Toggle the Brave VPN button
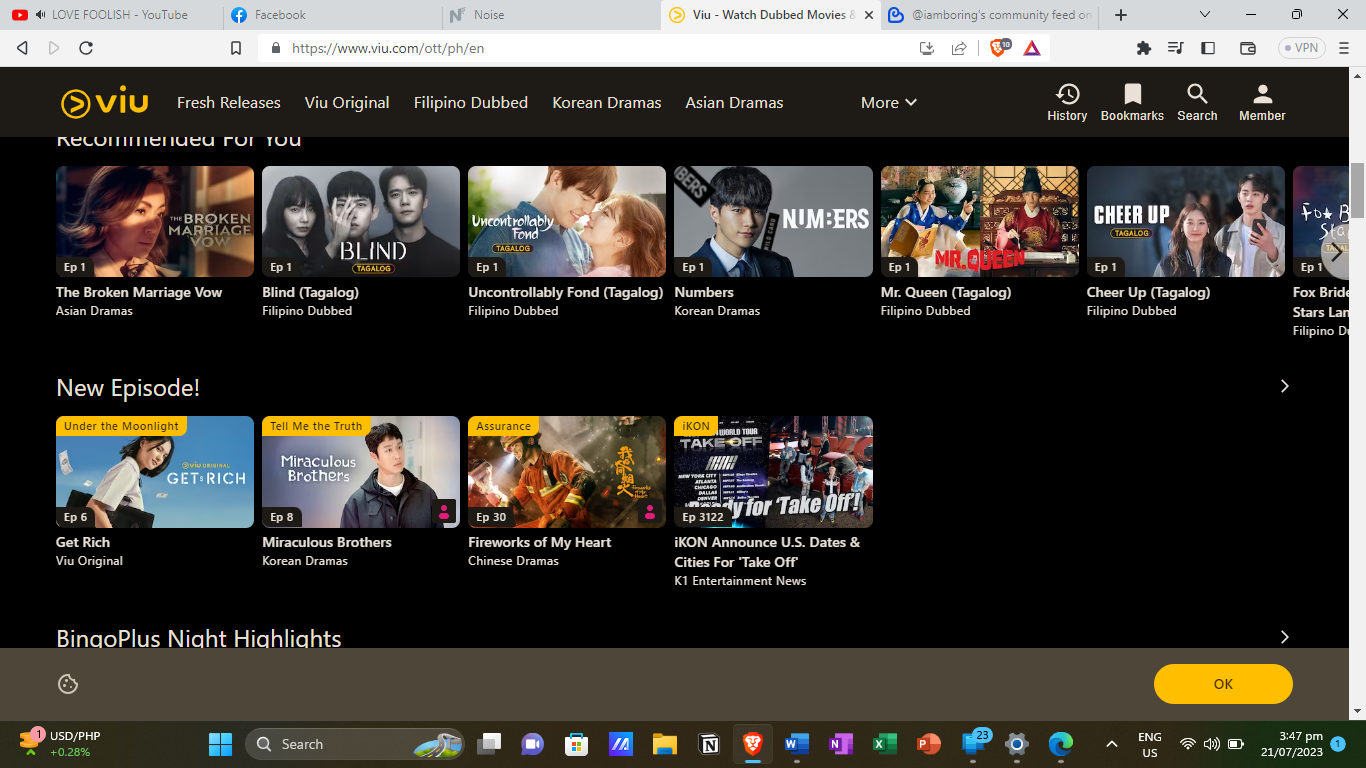The height and width of the screenshot is (768, 1366). point(1301,48)
